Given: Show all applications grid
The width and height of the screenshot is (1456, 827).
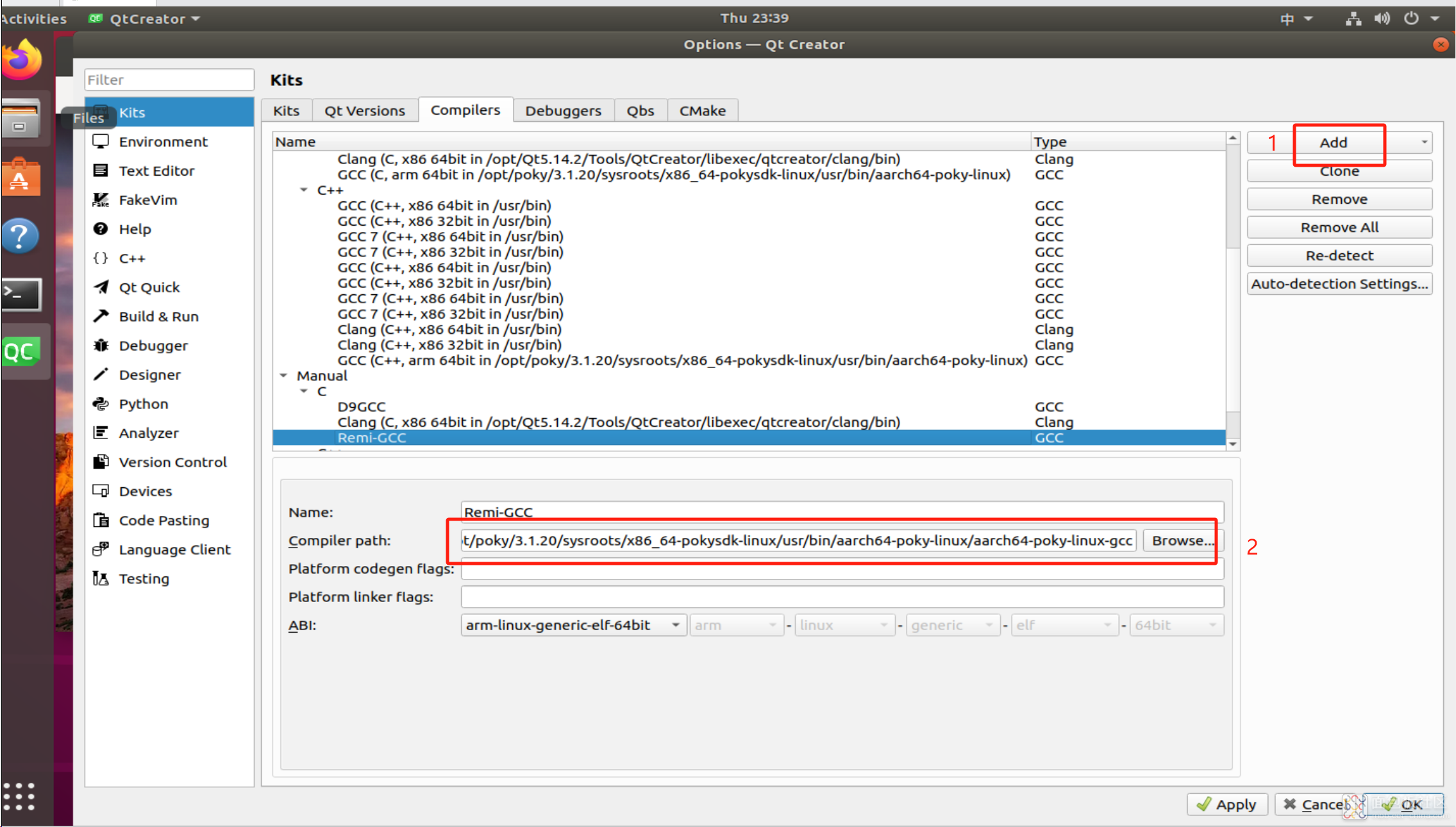Looking at the screenshot, I should pyautogui.click(x=19, y=797).
